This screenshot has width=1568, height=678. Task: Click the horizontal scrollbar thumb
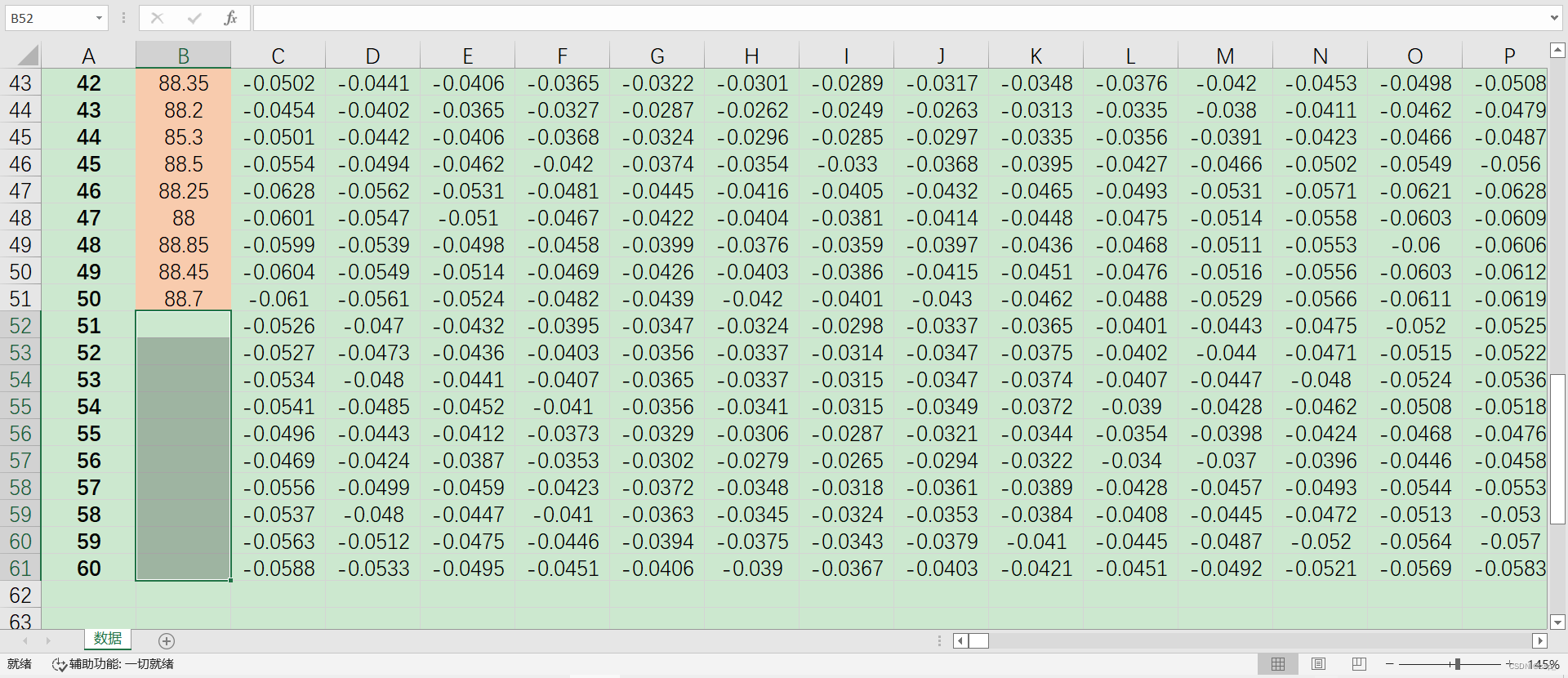tap(978, 641)
